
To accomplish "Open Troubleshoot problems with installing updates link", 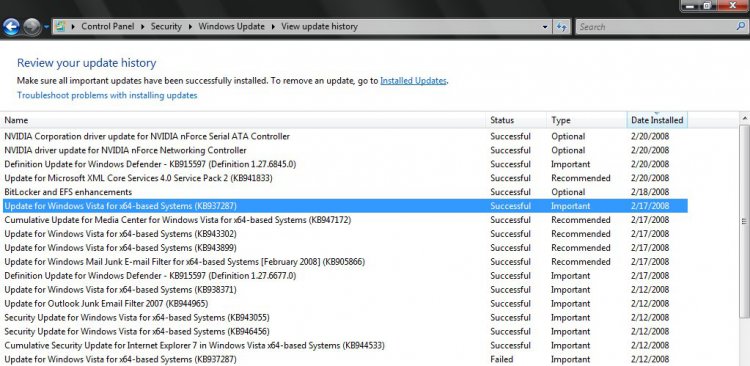I will click(107, 95).
